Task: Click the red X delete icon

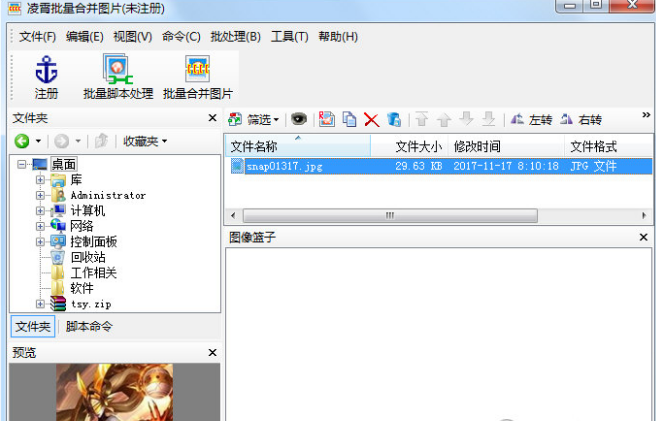Action: 372,120
